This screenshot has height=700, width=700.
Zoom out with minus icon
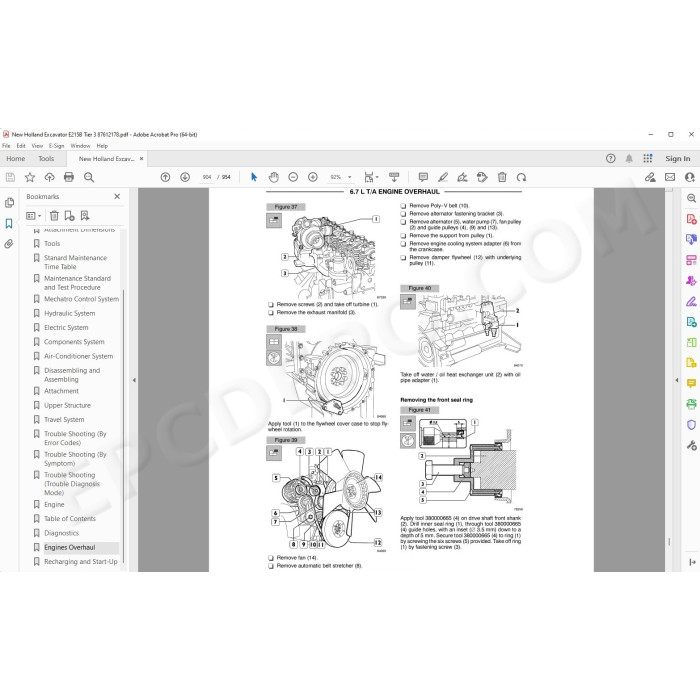pos(293,177)
